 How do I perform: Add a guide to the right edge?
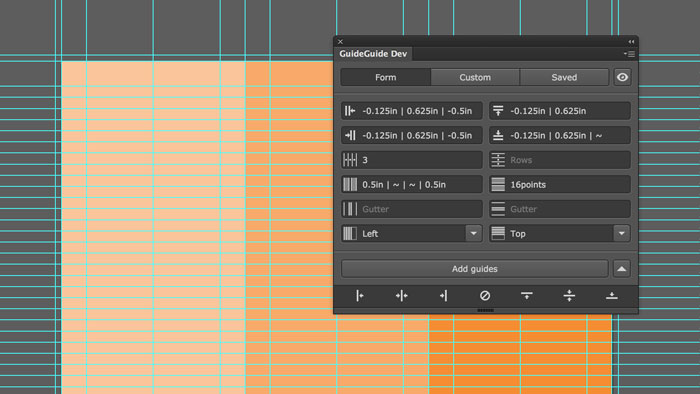click(x=443, y=295)
